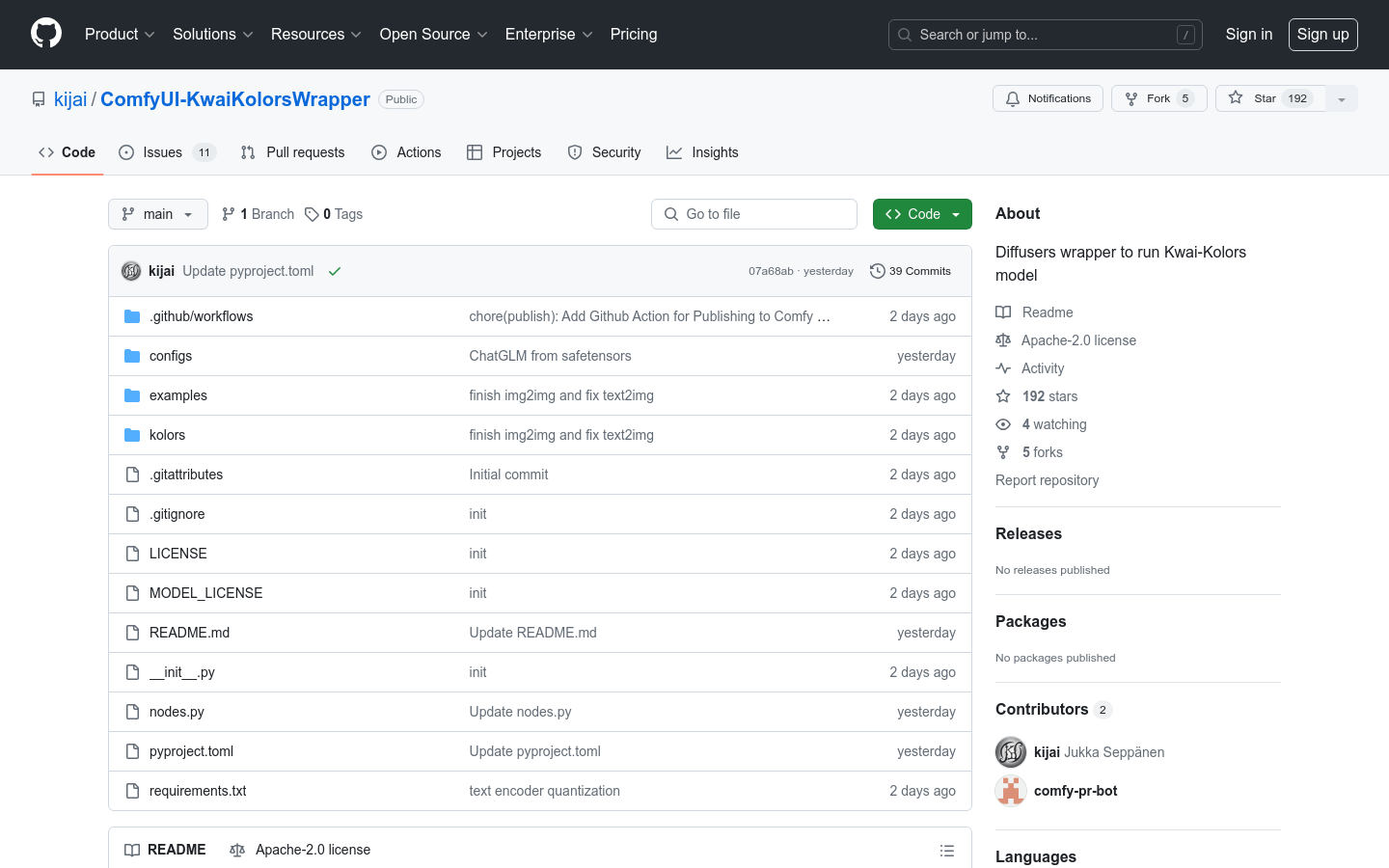This screenshot has height=868, width=1389.
Task: Click the examples folder icon
Action: 132,395
